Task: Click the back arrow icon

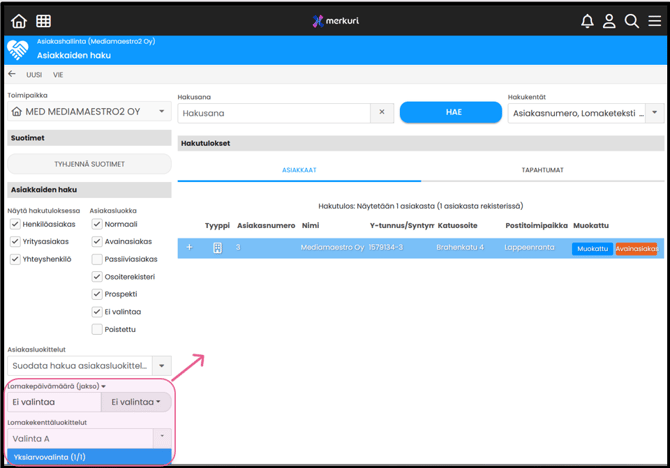Action: [x=12, y=75]
